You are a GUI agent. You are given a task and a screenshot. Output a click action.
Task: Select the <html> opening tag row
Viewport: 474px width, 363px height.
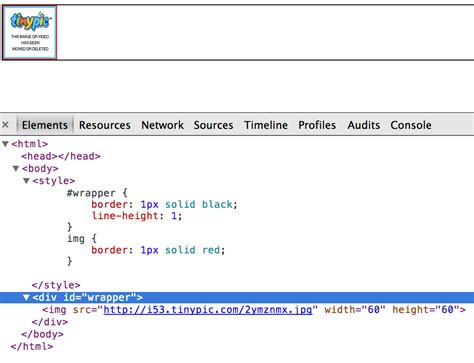click(30, 144)
